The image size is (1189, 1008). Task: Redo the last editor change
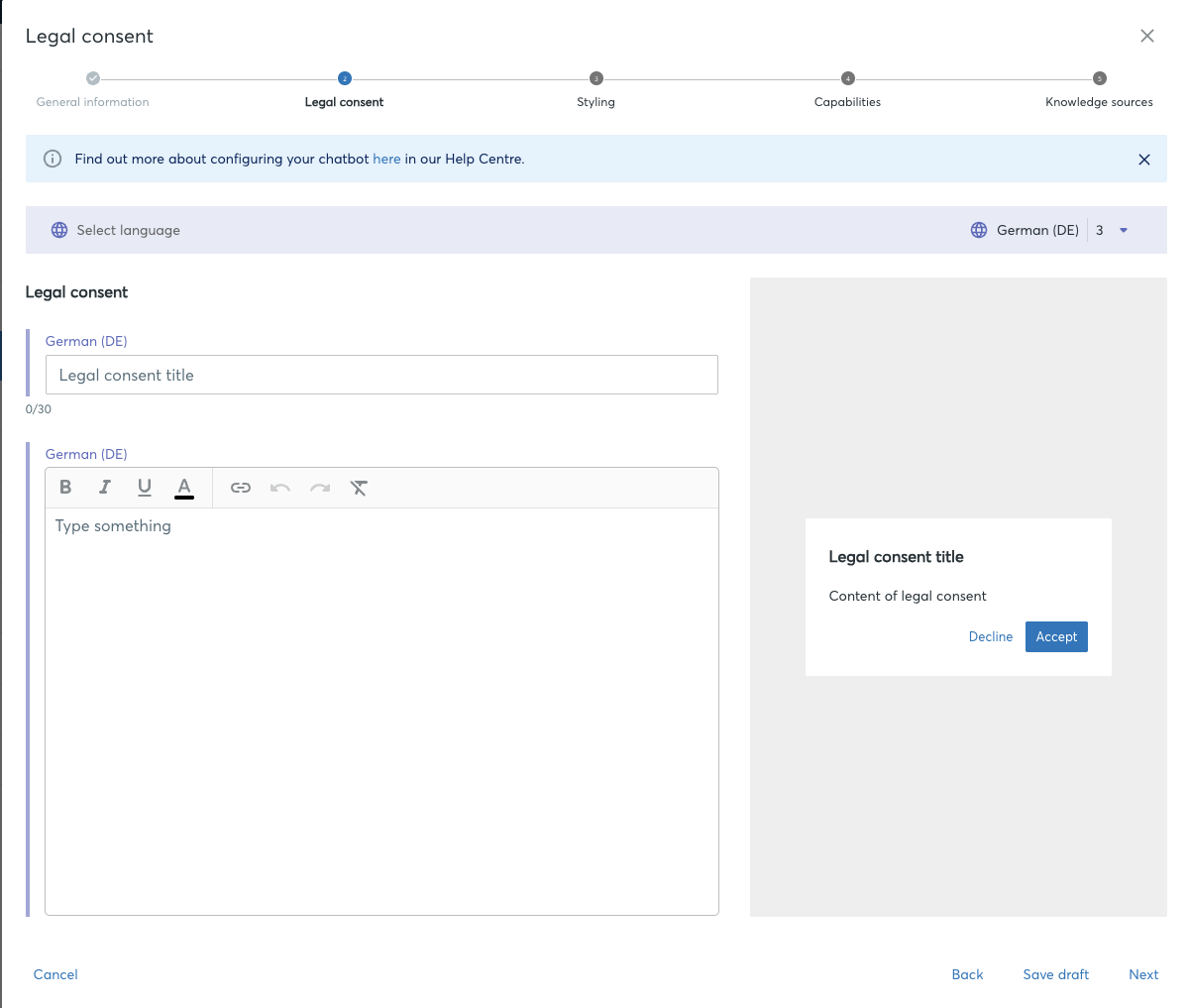pyautogui.click(x=320, y=488)
